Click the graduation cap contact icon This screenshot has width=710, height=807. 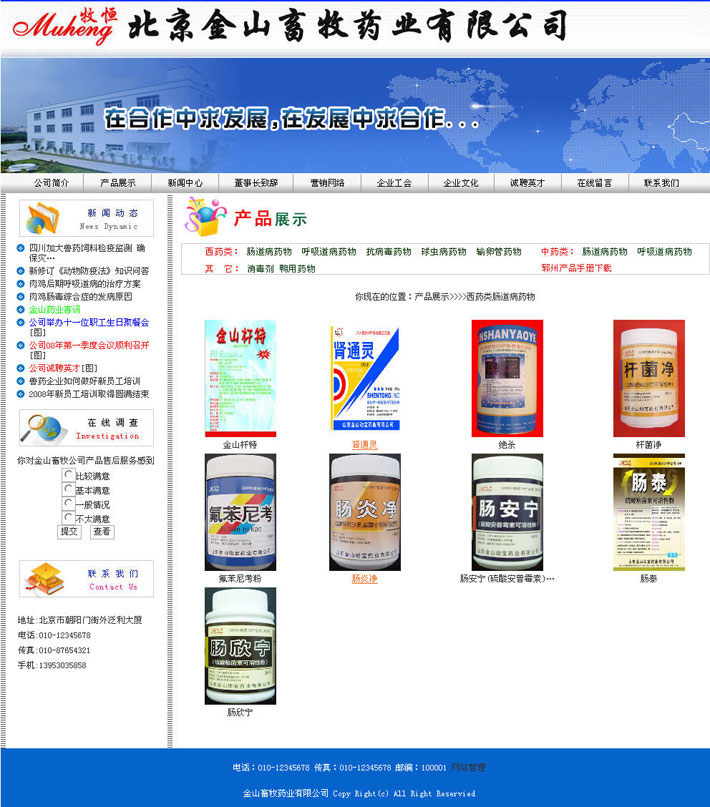tap(45, 580)
